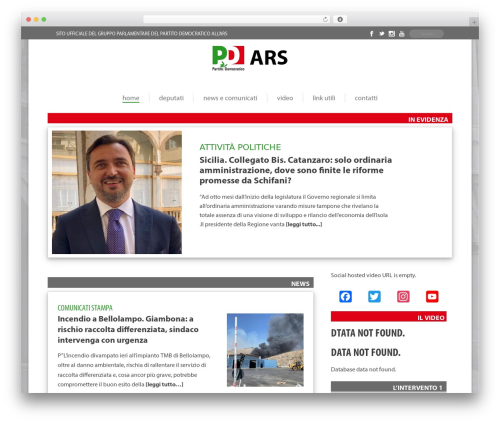Click the 'DATA NOT FOUND.' heading

(x=366, y=352)
